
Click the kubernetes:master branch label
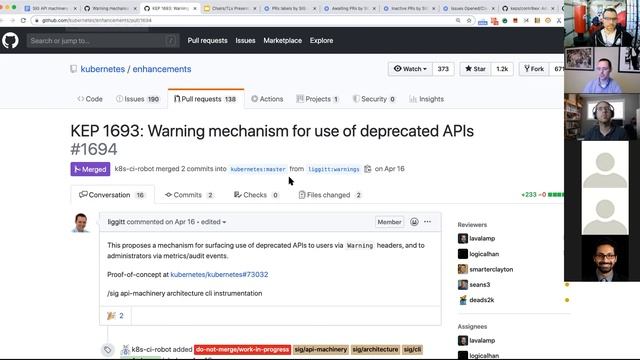point(258,169)
